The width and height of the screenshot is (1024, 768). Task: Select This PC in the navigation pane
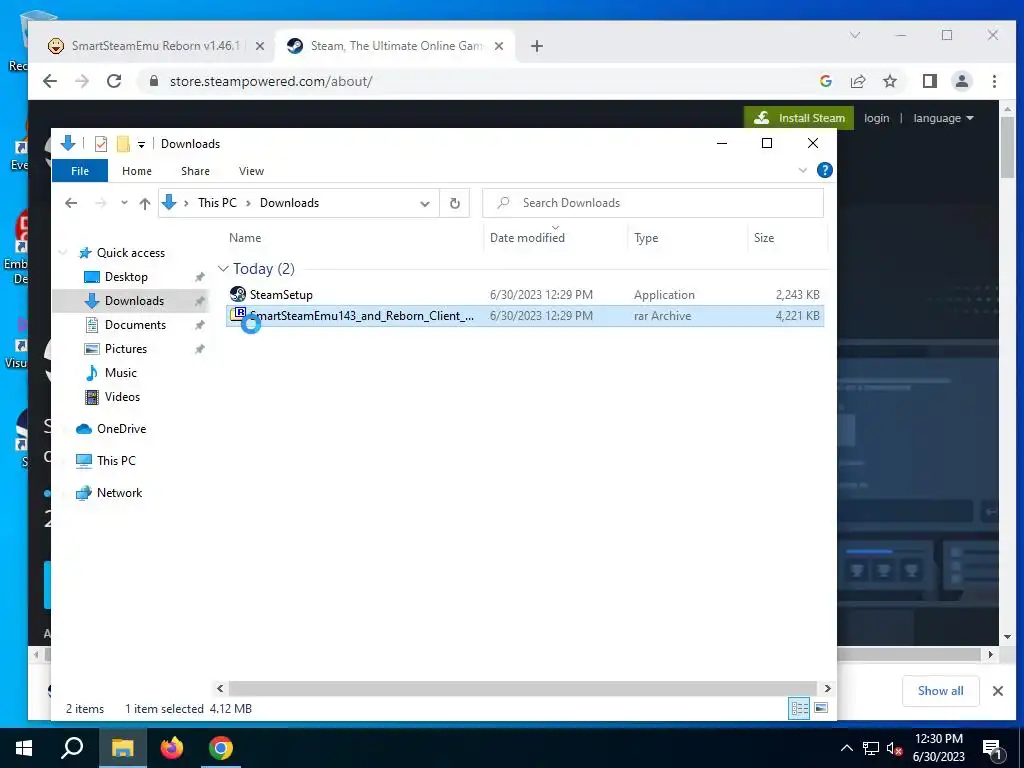coord(116,461)
